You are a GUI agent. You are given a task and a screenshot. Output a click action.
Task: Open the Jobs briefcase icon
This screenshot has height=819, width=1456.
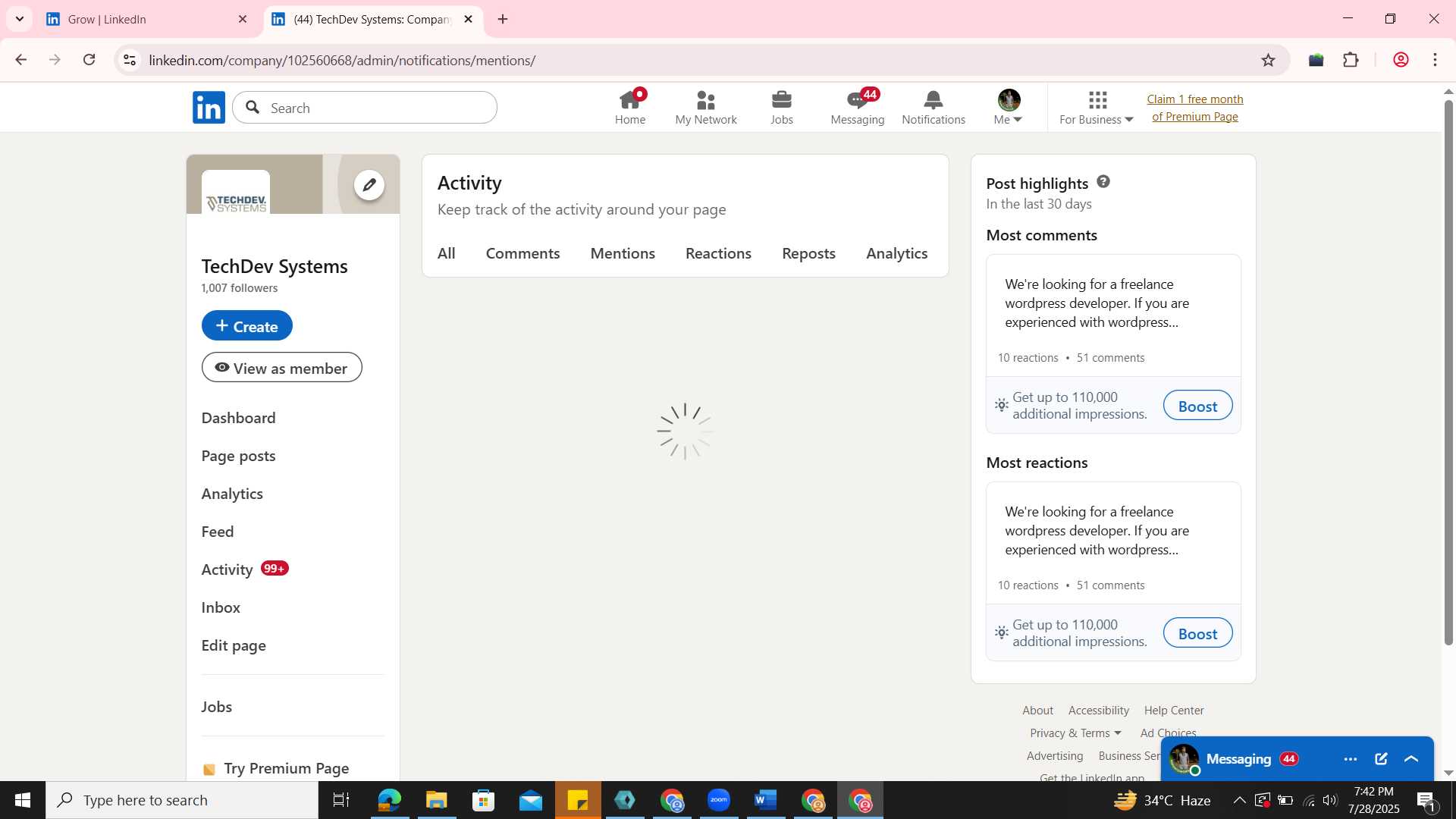click(x=781, y=108)
